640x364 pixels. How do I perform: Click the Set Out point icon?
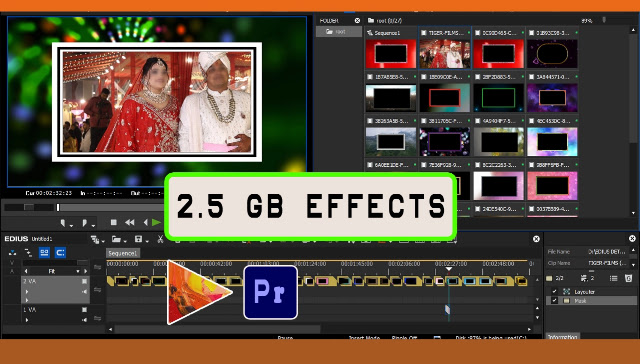[84, 223]
